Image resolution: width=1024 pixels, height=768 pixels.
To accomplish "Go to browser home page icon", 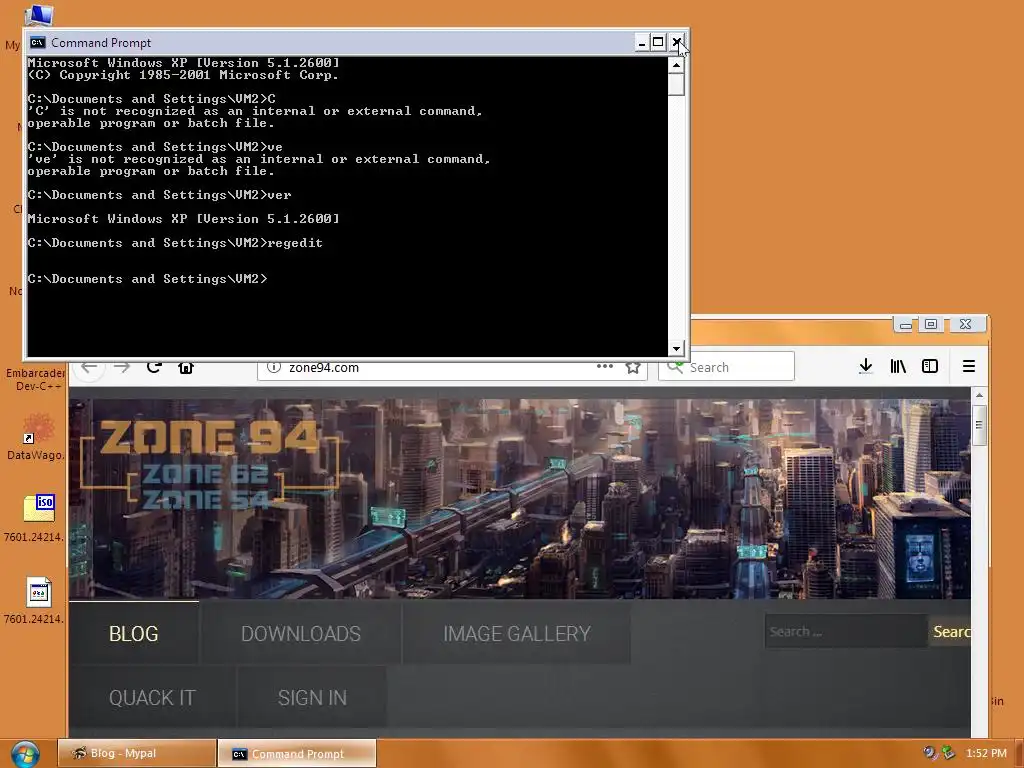I will pos(186,367).
